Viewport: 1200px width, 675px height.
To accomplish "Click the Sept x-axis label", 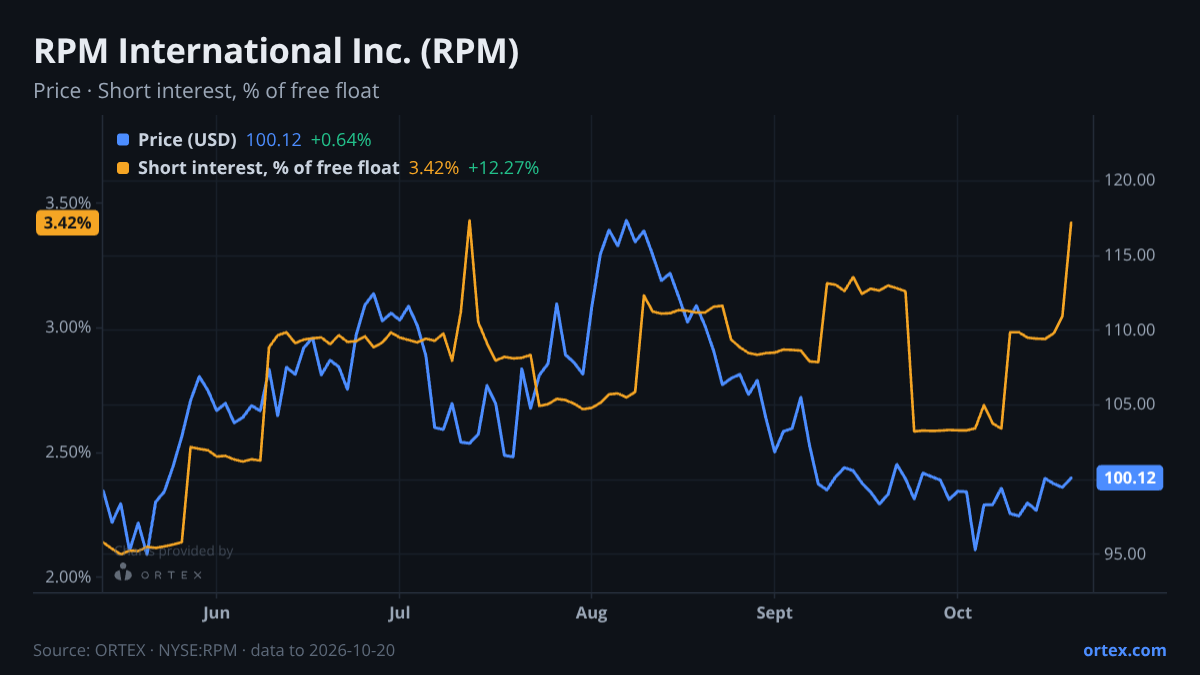I will 774,611.
